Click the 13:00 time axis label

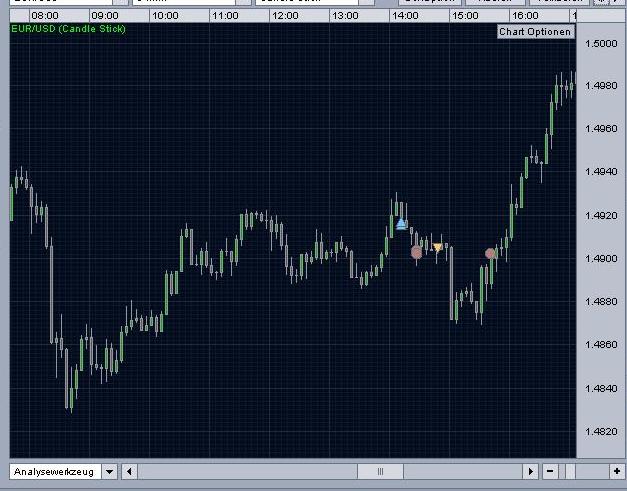tap(345, 16)
